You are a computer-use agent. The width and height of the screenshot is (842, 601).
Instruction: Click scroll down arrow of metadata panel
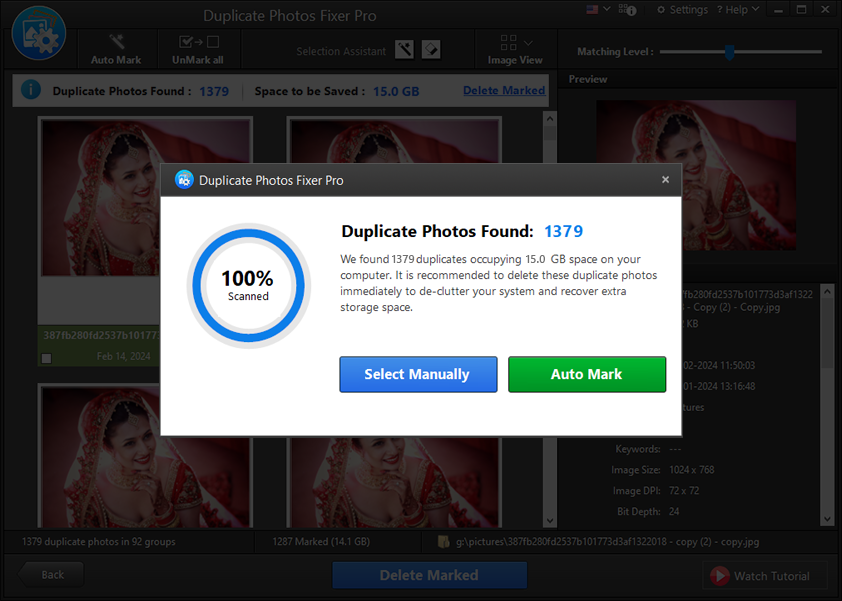tap(828, 519)
